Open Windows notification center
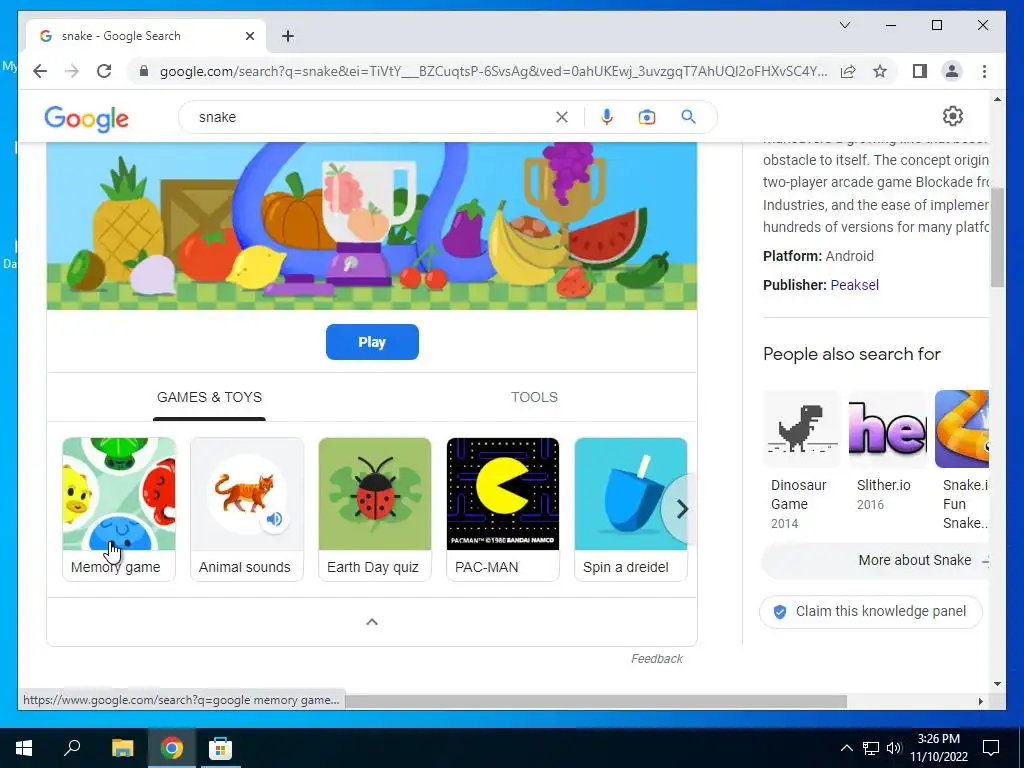 tap(991, 748)
